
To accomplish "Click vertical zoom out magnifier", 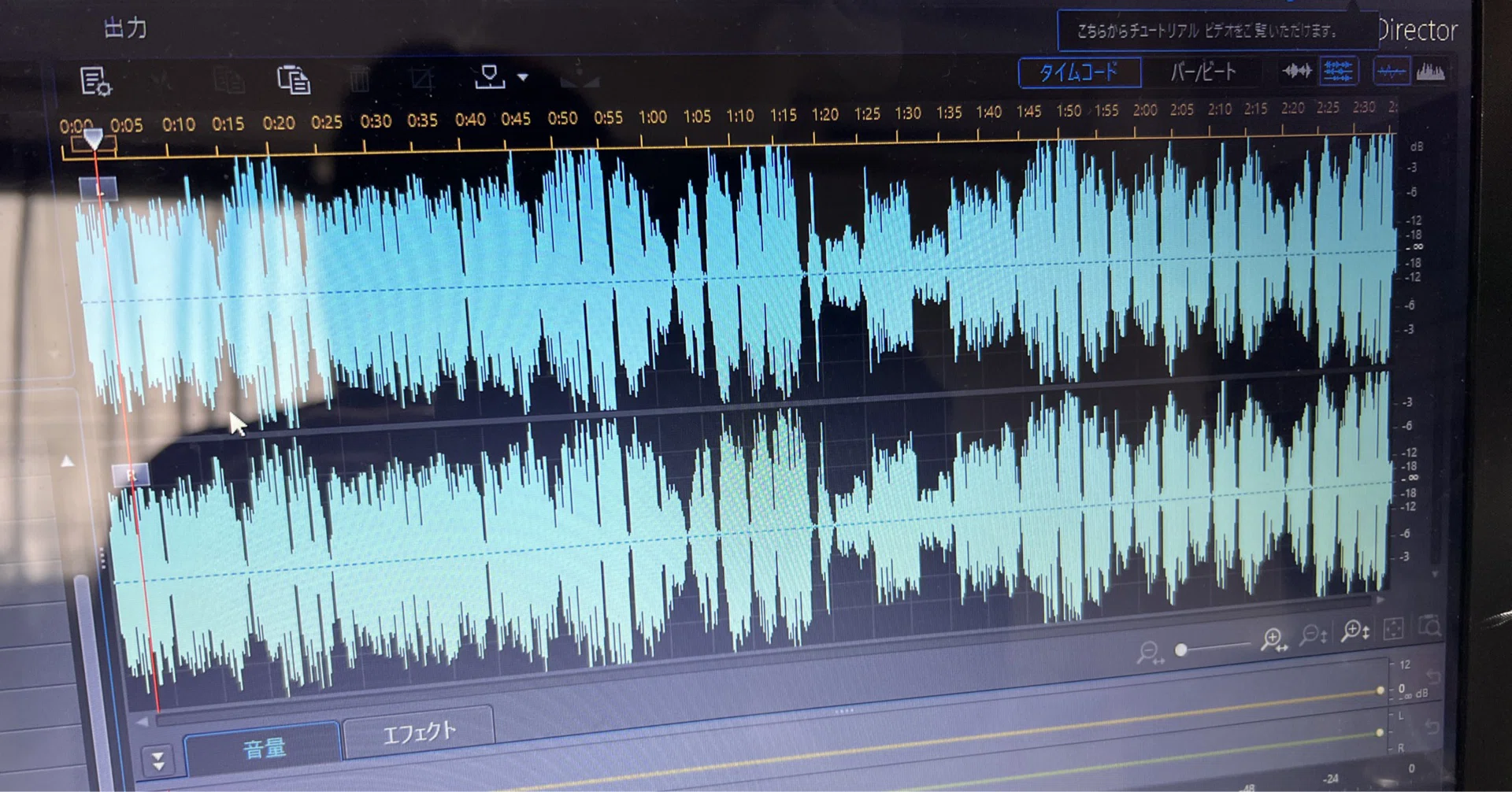I will pyautogui.click(x=1313, y=634).
